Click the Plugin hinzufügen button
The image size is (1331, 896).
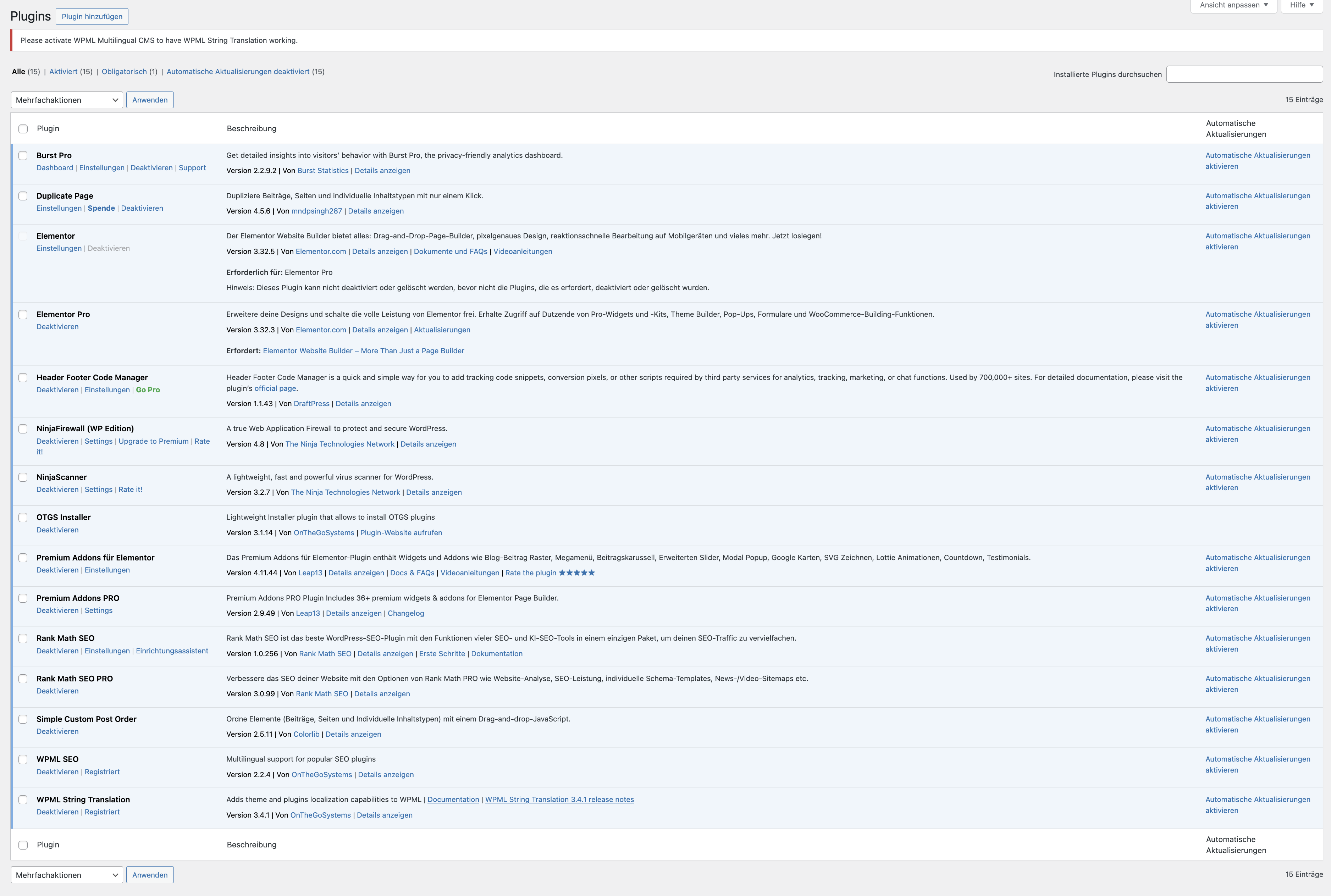tap(92, 17)
